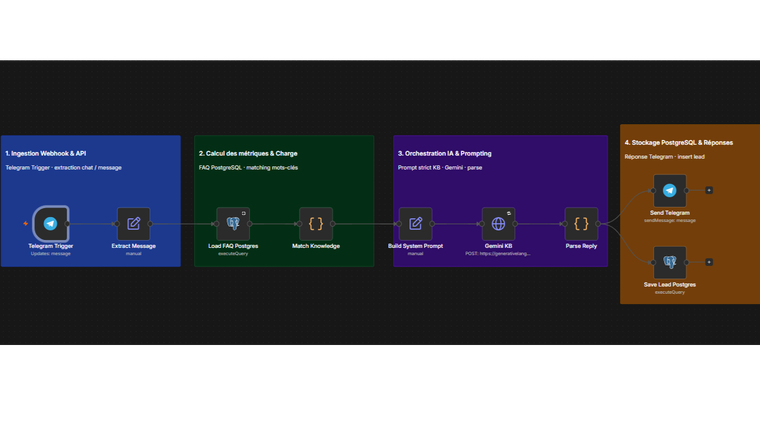Click the Parse Reply output connector
760x427 pixels.
click(598, 223)
